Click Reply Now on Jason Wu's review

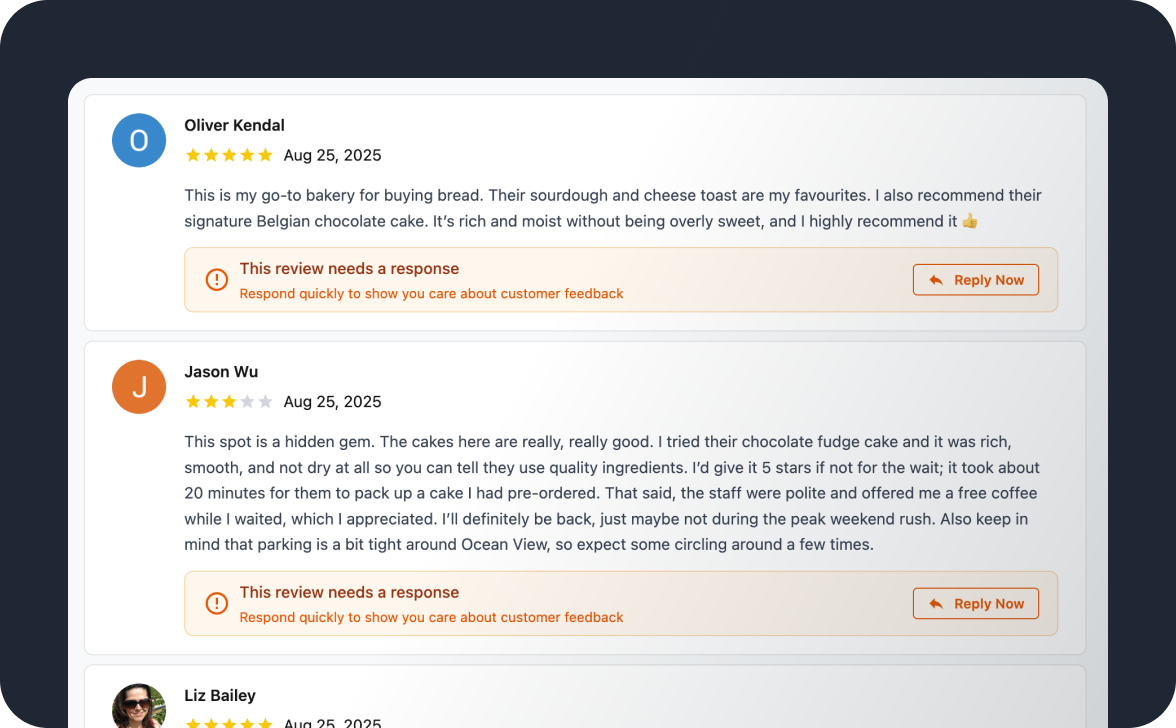tap(975, 603)
